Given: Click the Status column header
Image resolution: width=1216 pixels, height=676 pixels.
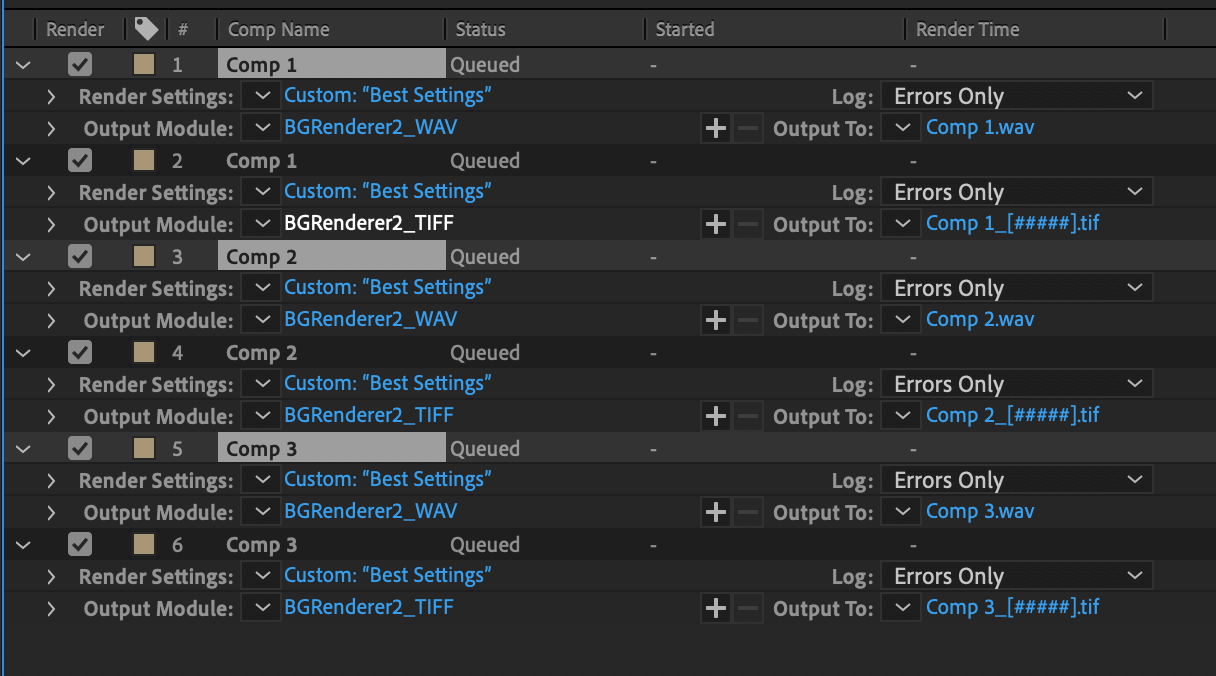Looking at the screenshot, I should (481, 30).
